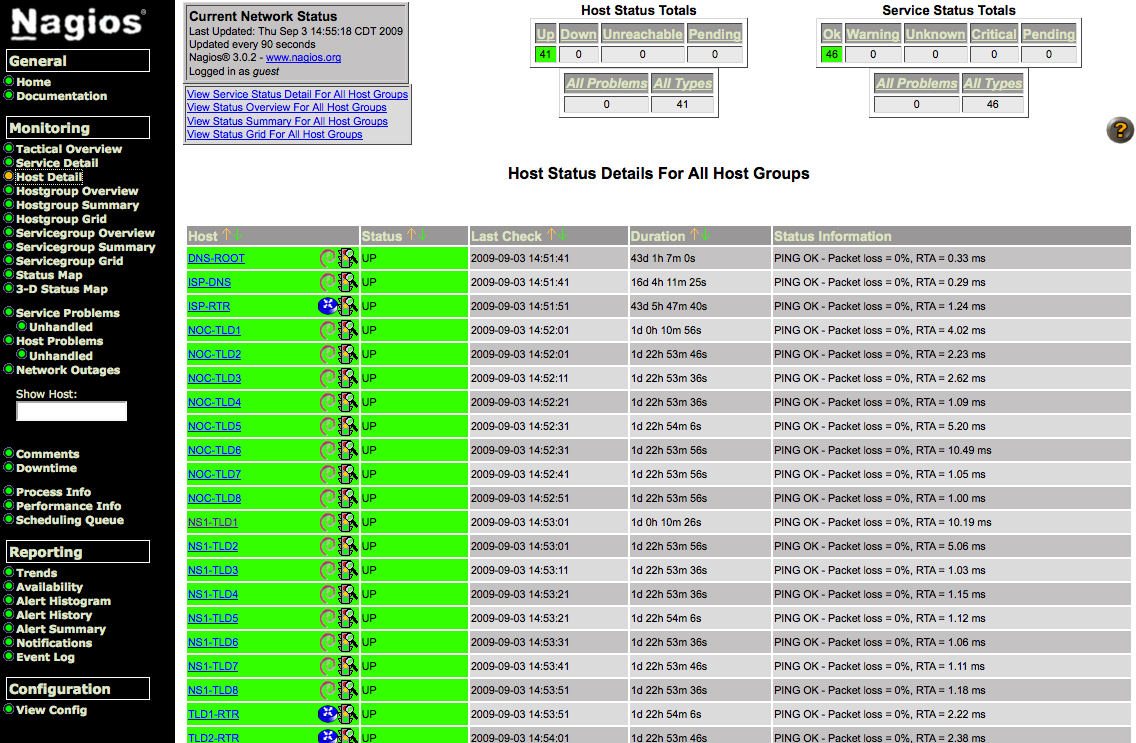Open service status icon for NS1-TLD8

tap(348, 690)
